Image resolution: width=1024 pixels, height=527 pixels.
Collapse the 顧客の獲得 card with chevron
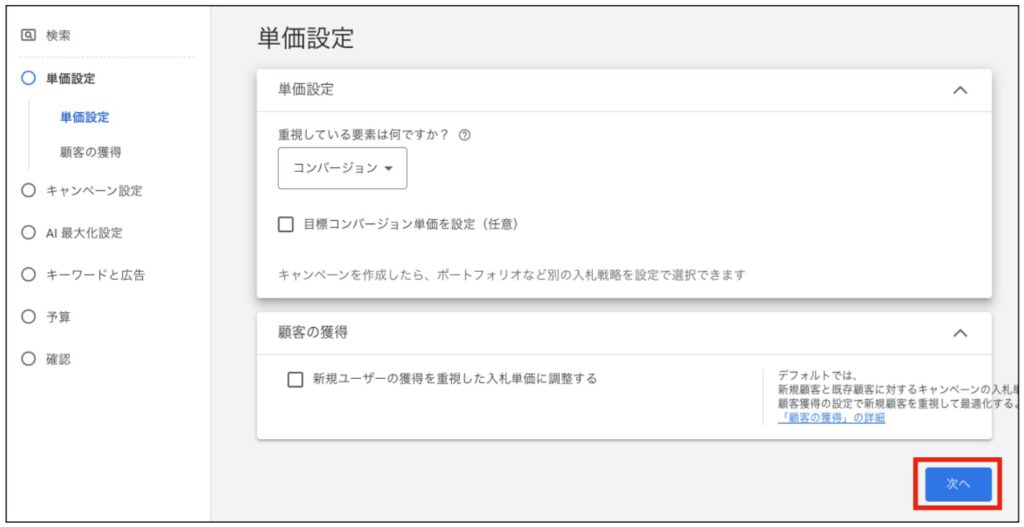pos(960,332)
